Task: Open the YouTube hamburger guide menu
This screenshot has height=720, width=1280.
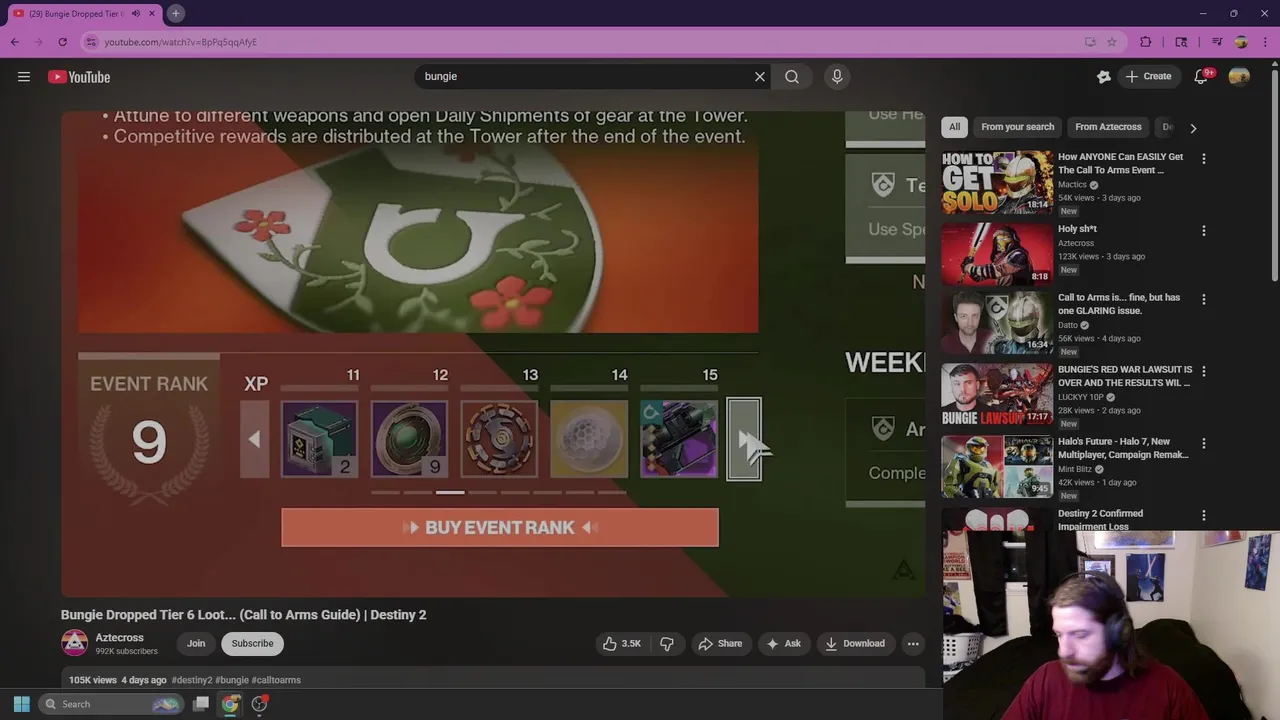Action: pyautogui.click(x=24, y=77)
